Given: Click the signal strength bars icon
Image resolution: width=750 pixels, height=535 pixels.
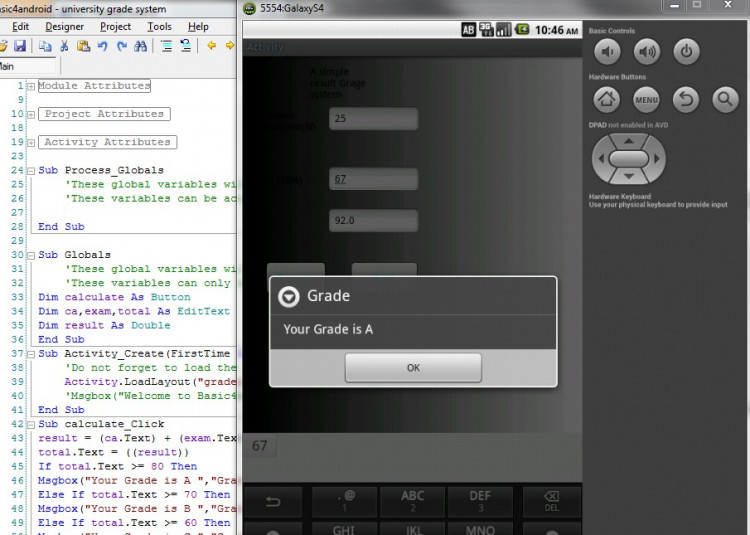Looking at the screenshot, I should [504, 30].
